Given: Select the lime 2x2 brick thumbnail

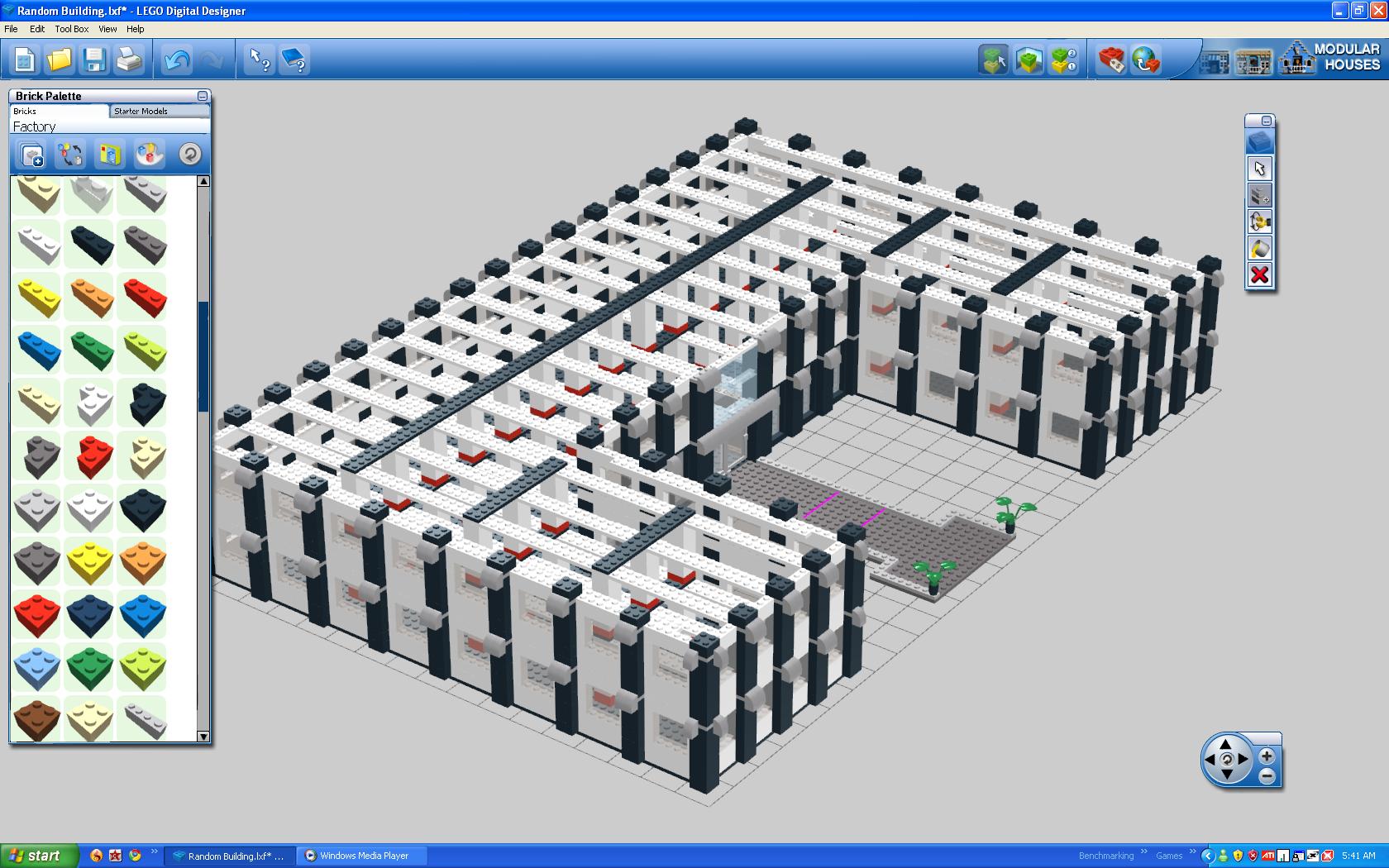Looking at the screenshot, I should coord(143,666).
